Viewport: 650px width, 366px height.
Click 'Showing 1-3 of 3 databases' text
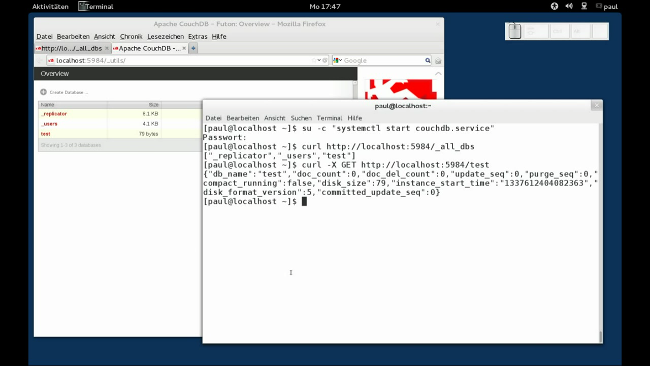coord(71,145)
